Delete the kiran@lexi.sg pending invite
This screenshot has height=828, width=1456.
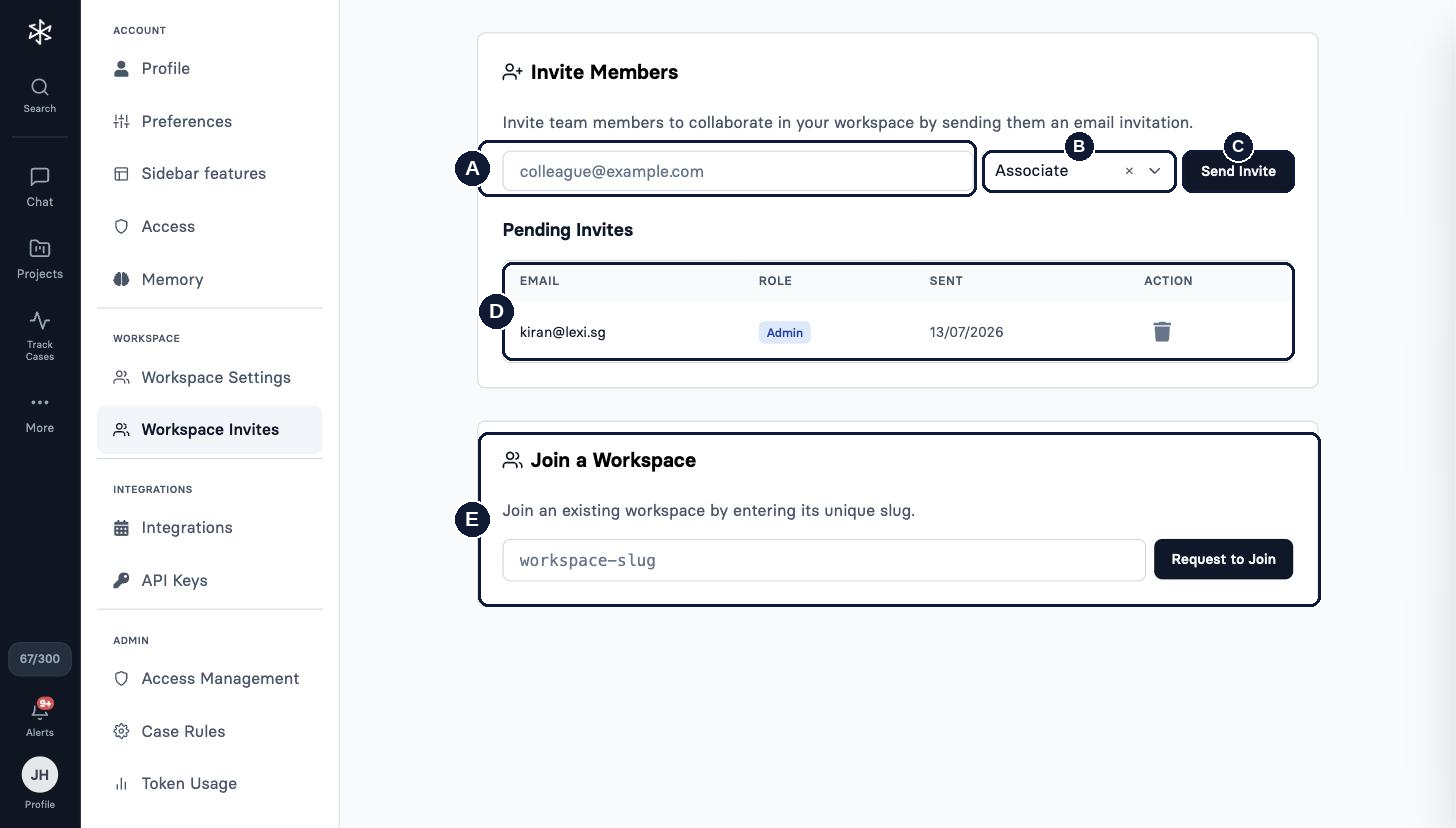click(1162, 332)
